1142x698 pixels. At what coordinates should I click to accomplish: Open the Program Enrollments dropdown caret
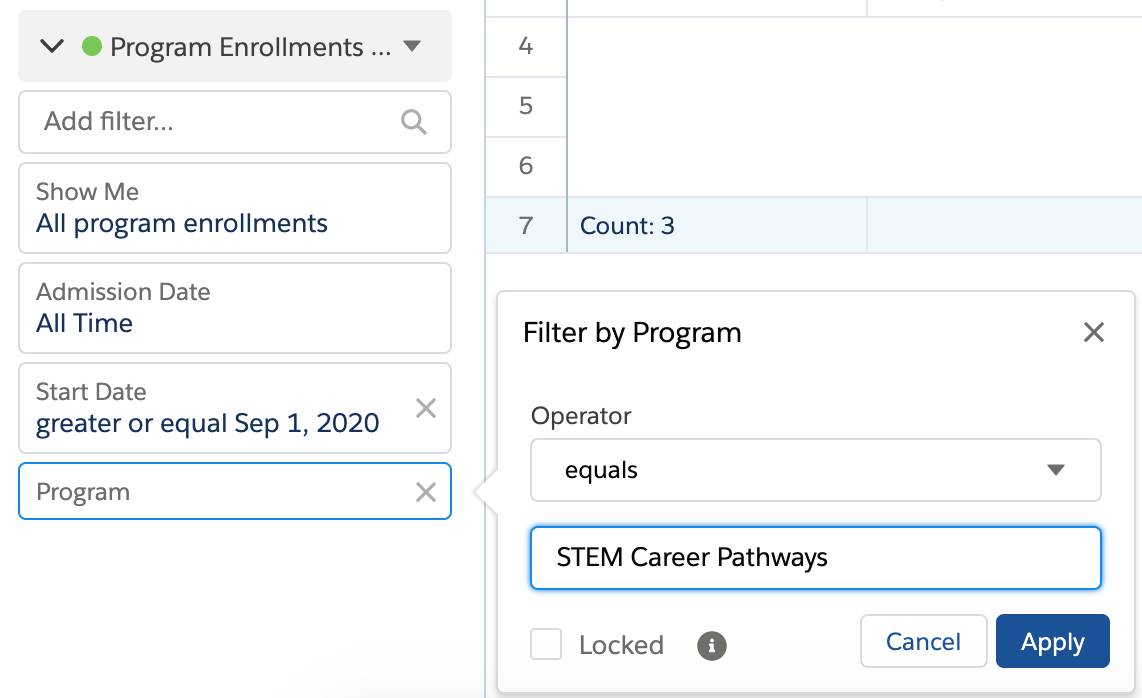pos(410,45)
